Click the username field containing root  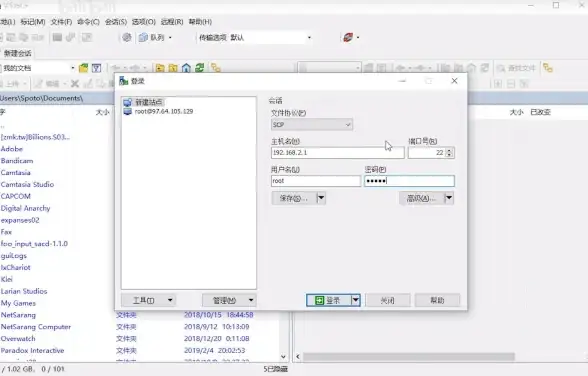click(x=316, y=181)
